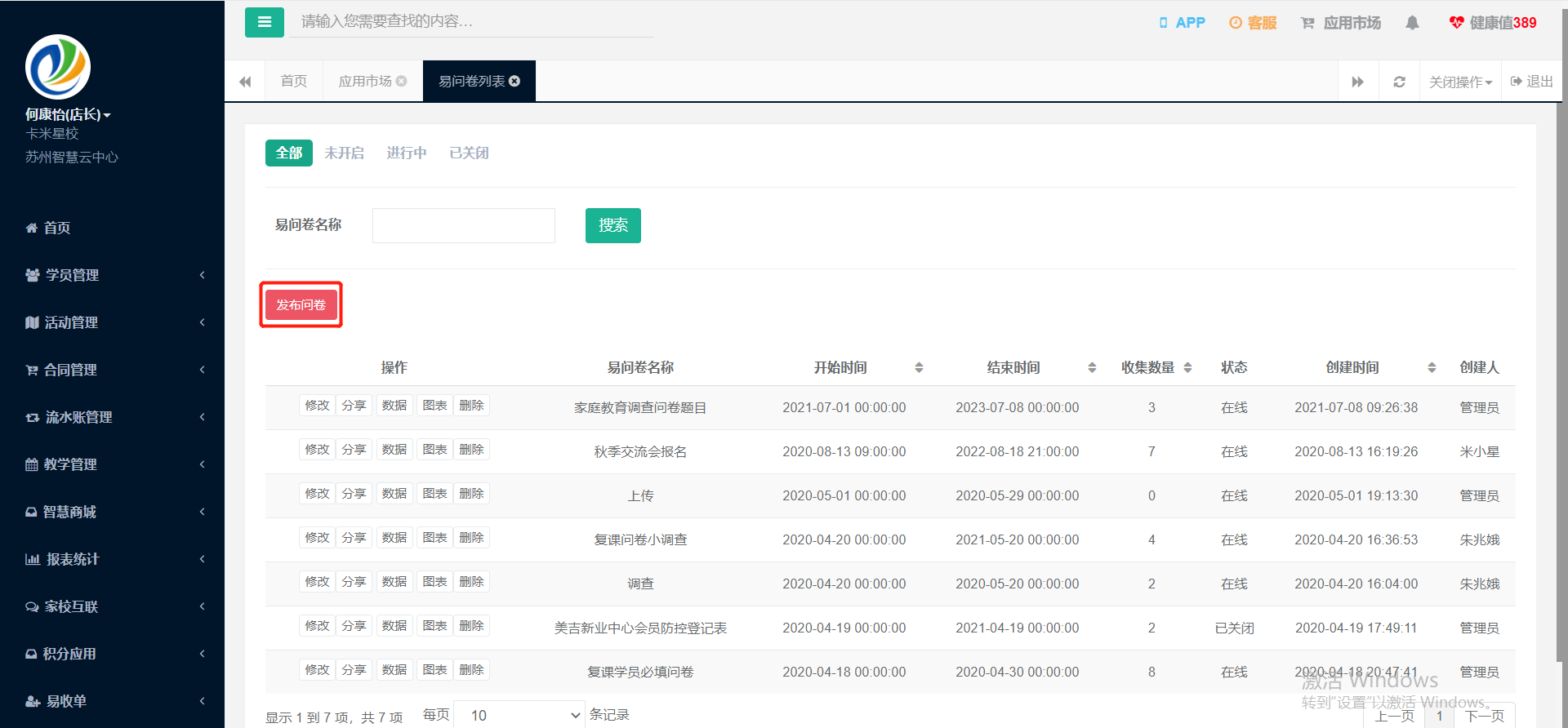Go to 上一页 previous page
Screen dimensions: 1568x728
coord(1394,716)
